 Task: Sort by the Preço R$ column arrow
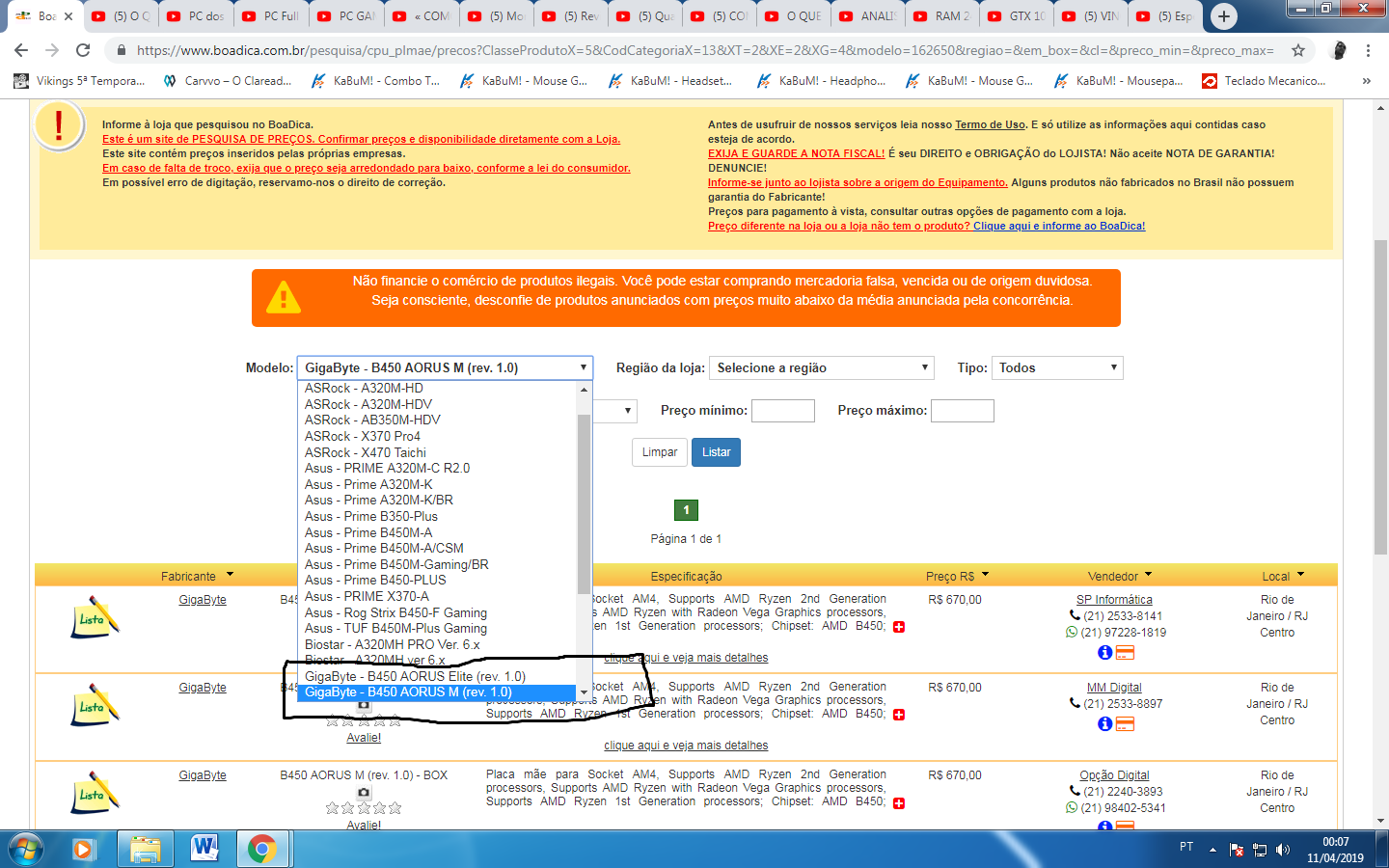[x=985, y=575]
